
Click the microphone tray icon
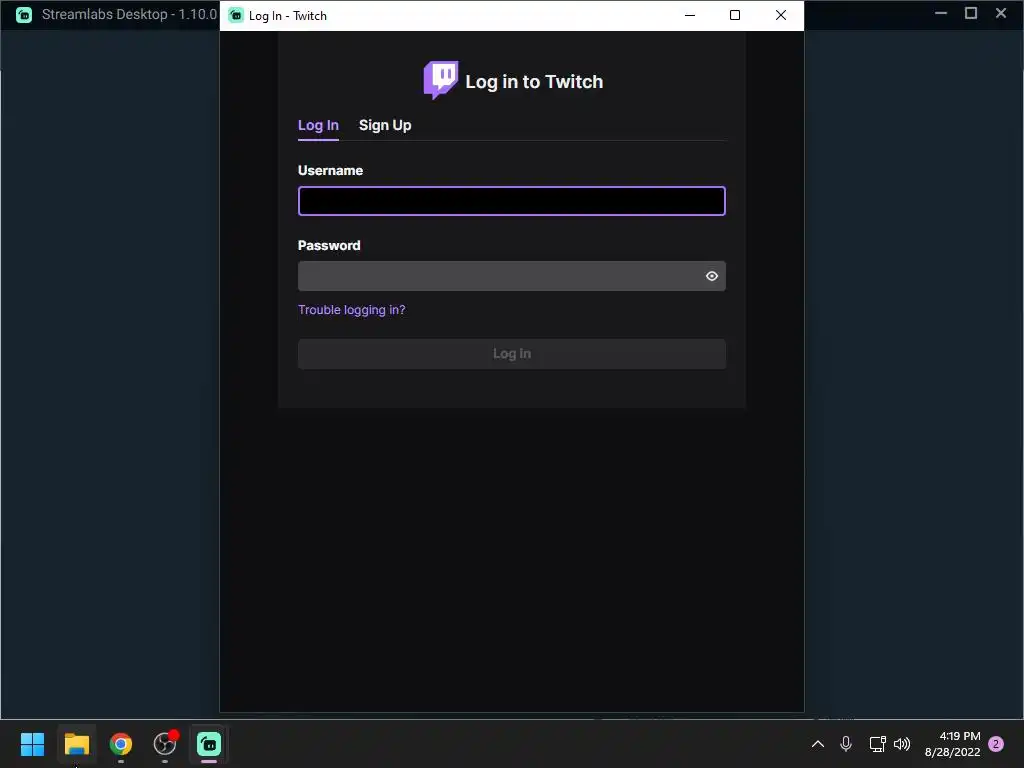tap(846, 744)
